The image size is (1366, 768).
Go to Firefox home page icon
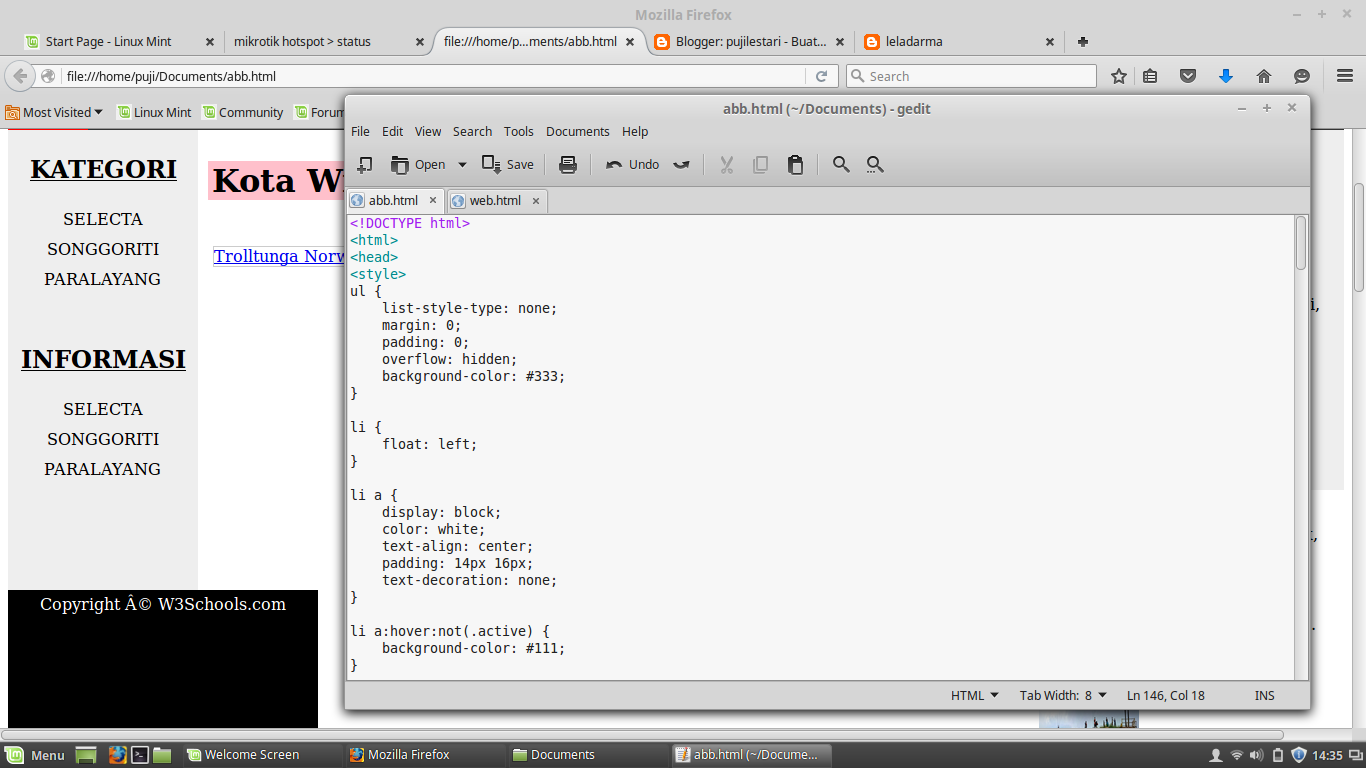1264,76
